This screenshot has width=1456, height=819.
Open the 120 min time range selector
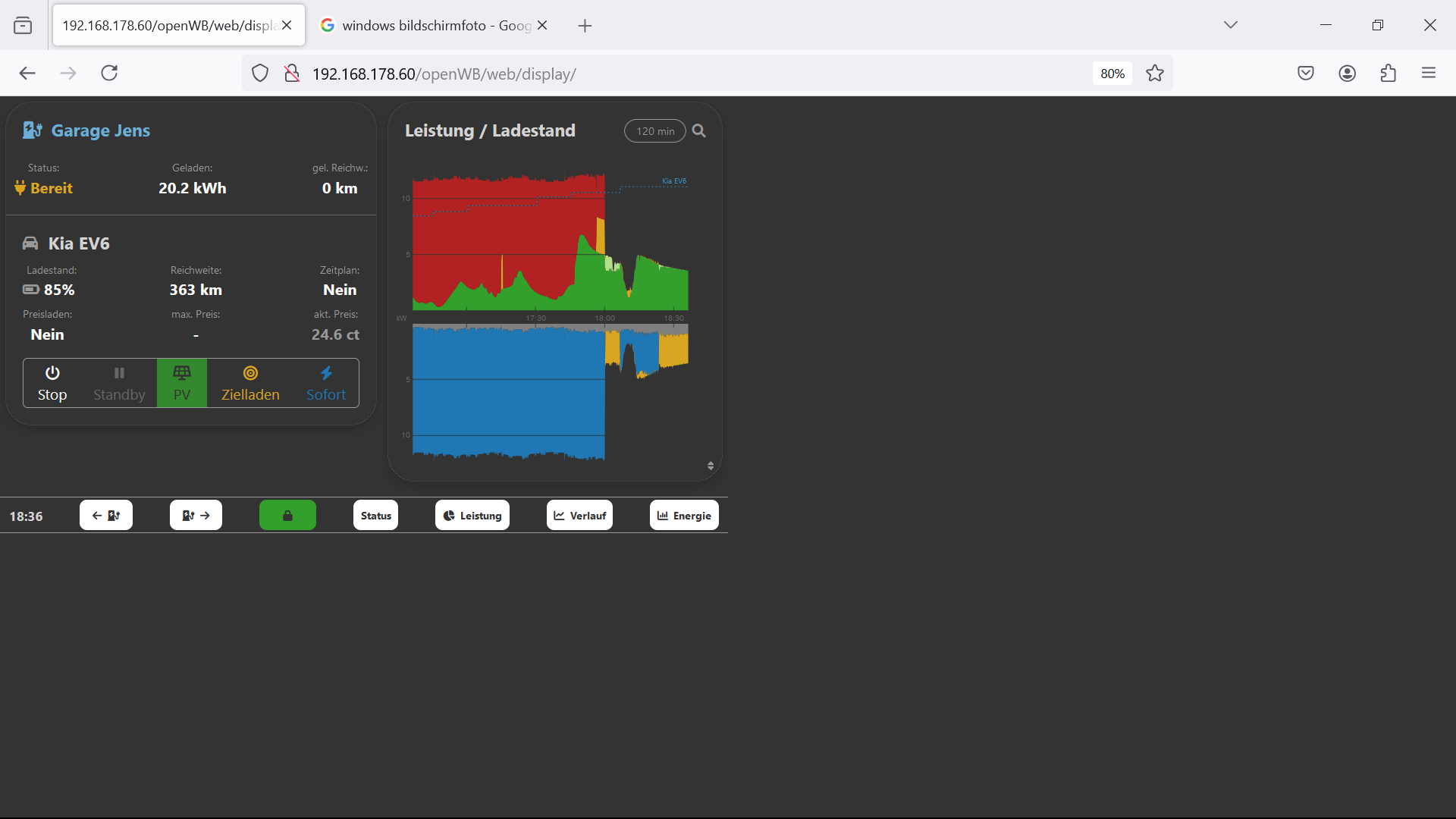(654, 131)
